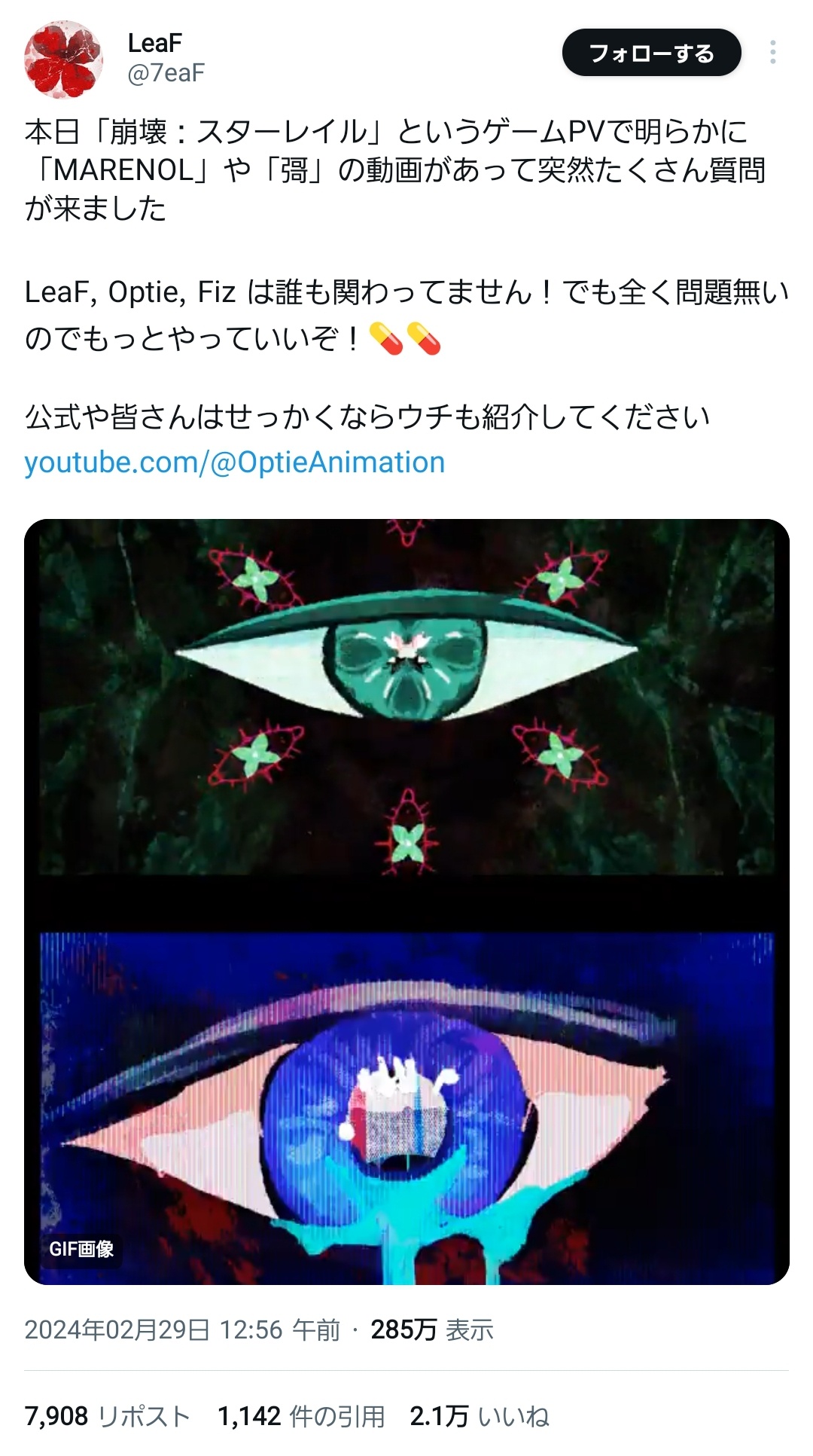Tap the black bar between the GIF's two frames
The height and width of the screenshot is (1456, 813).
(406, 903)
